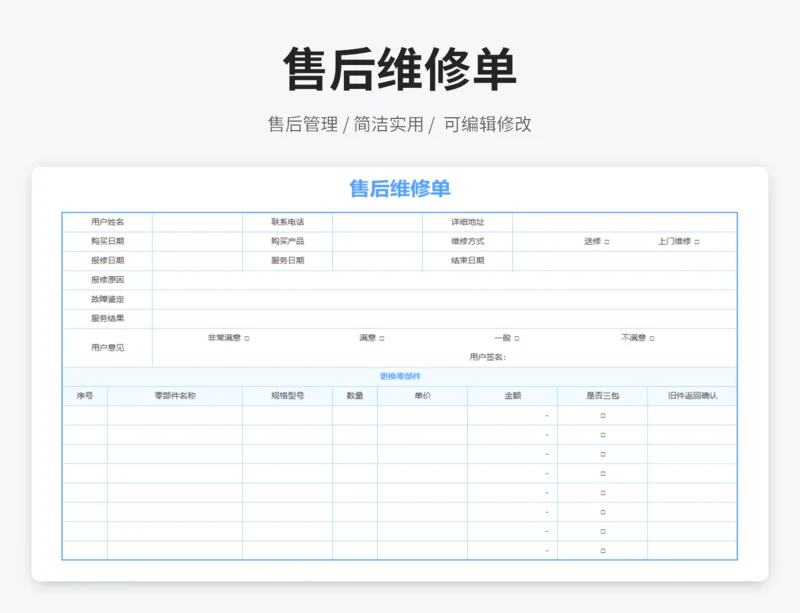
Task: Click the empty cell beside 购买日期
Action: (197, 241)
